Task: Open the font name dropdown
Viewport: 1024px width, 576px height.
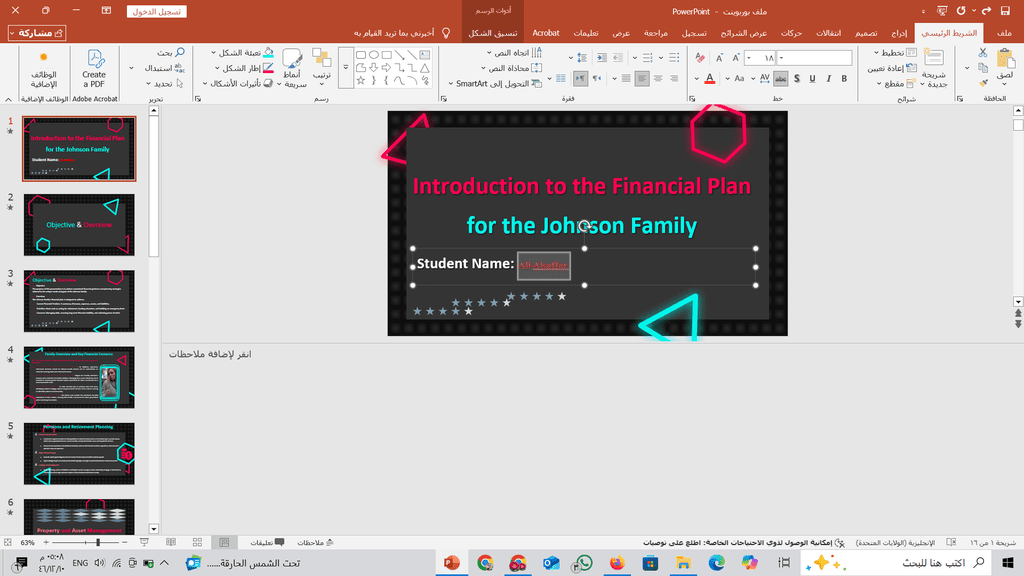Action: click(781, 58)
